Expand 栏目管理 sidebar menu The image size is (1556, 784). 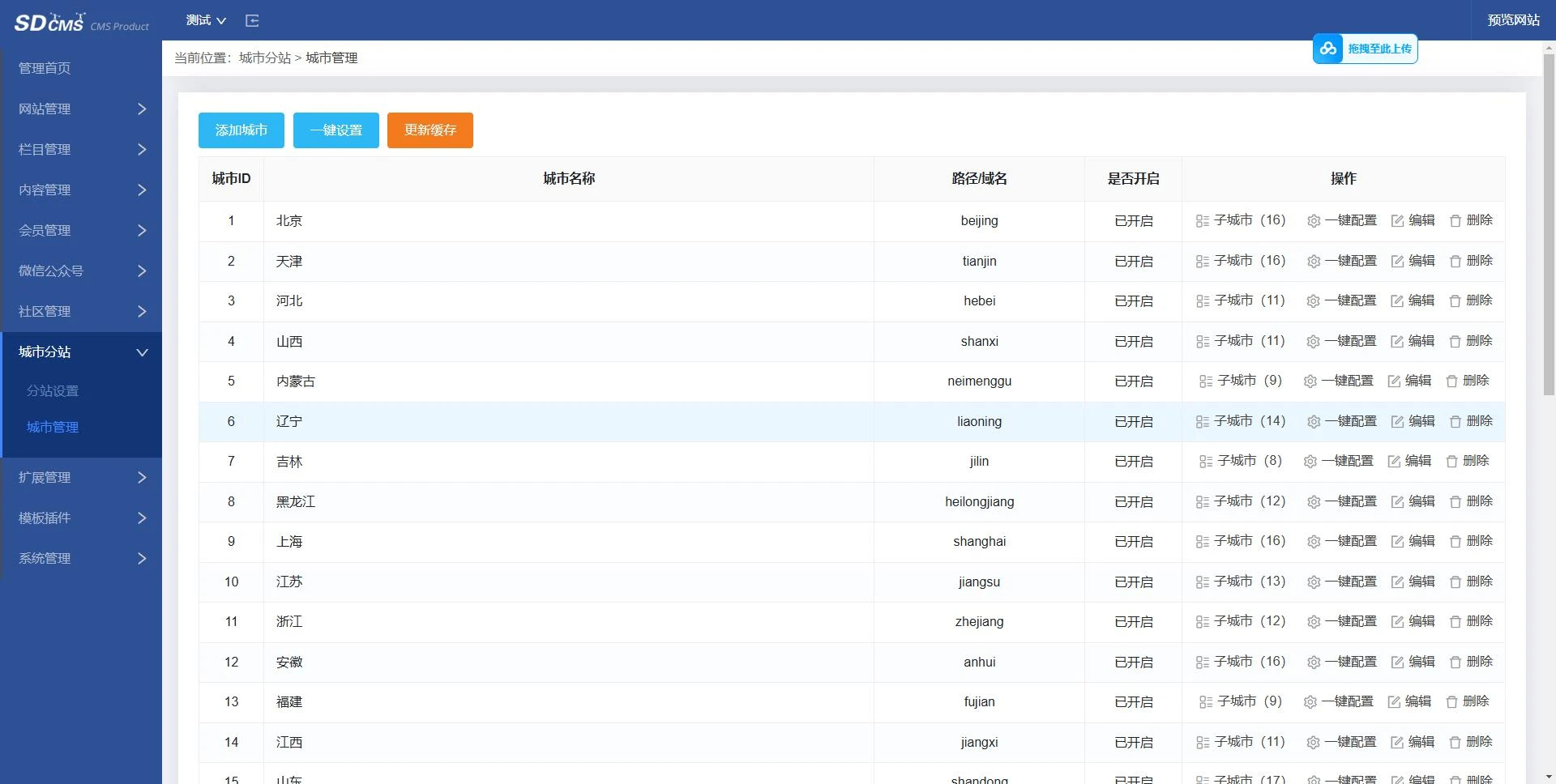point(81,149)
